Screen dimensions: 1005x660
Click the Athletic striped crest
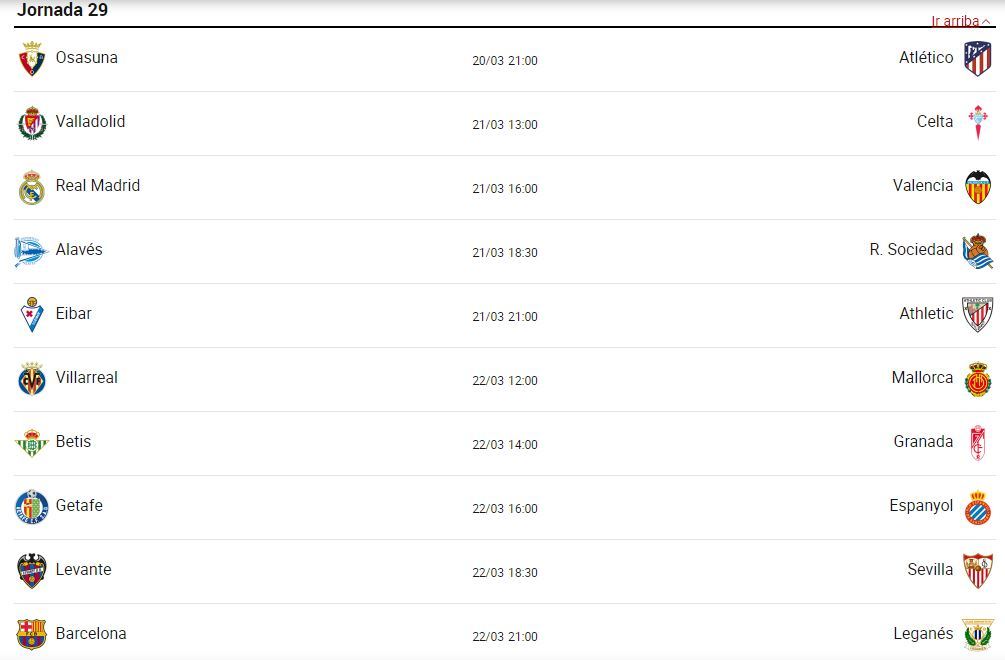pyautogui.click(x=977, y=314)
